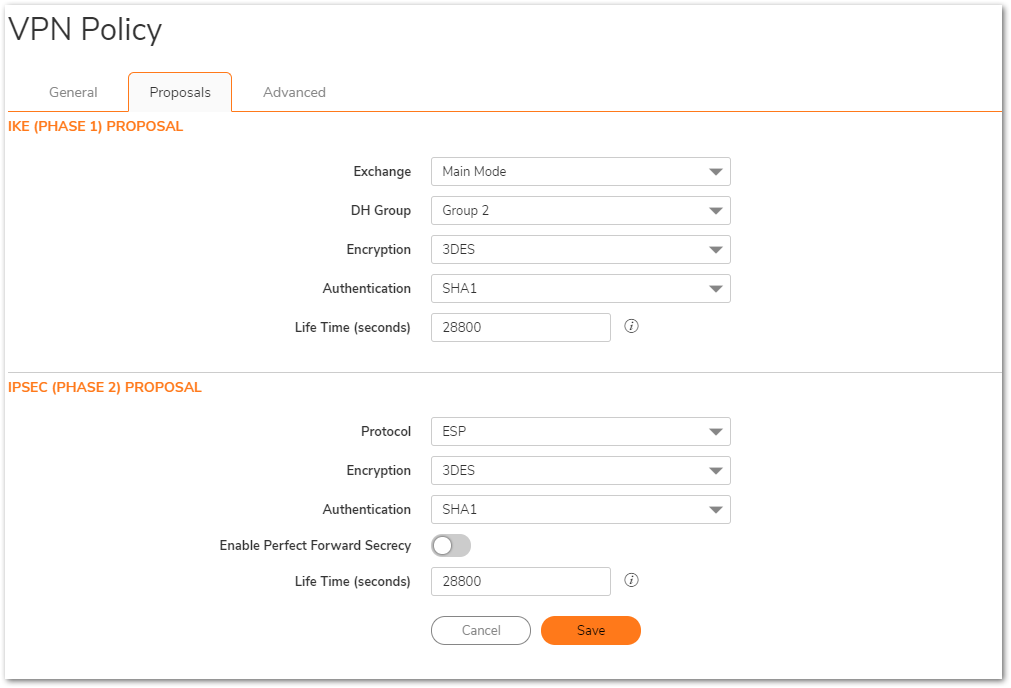The image size is (1011, 688).
Task: Open the Advanced tab
Action: 294,92
